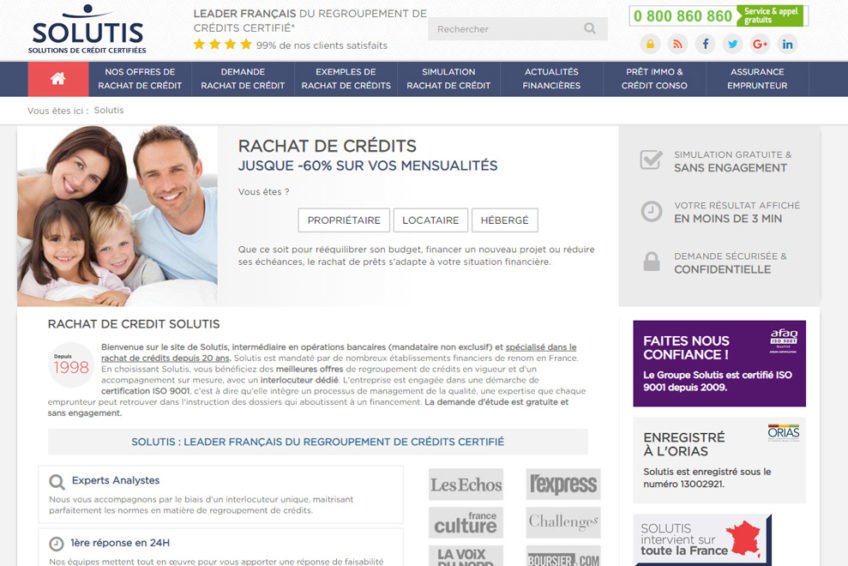Screen dimensions: 848x566
Task: Click the clock icon next to 1ère réponse en 24H
Action: (x=56, y=543)
